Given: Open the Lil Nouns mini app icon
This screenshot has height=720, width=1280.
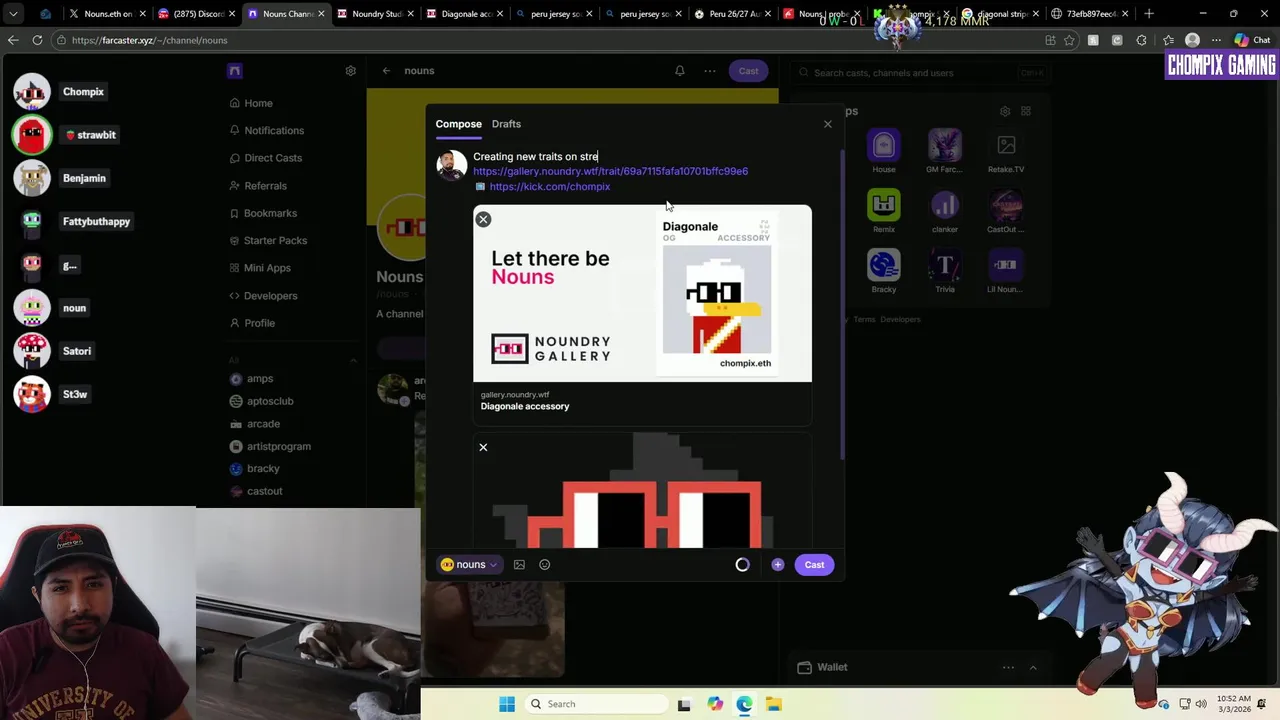Looking at the screenshot, I should 1006,265.
